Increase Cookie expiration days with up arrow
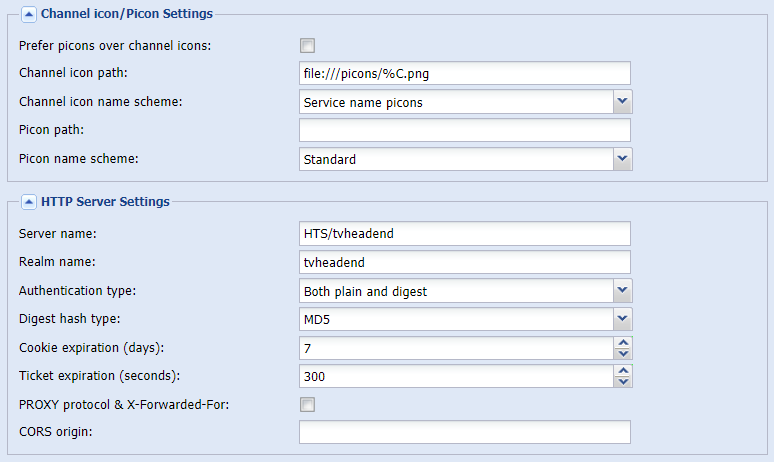The width and height of the screenshot is (774, 462). point(623,343)
